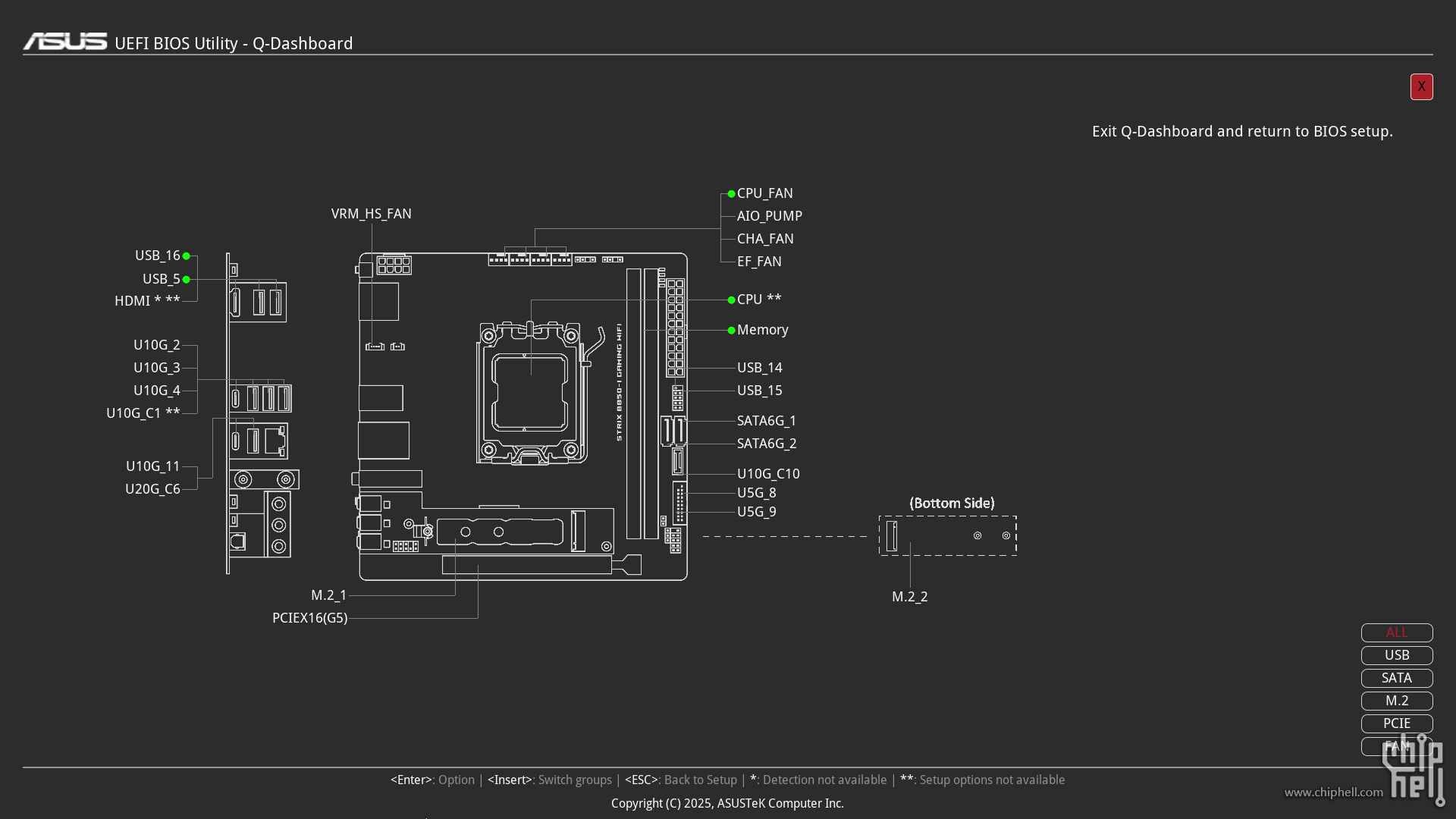
Task: Select the USB_5 port label
Action: point(162,279)
